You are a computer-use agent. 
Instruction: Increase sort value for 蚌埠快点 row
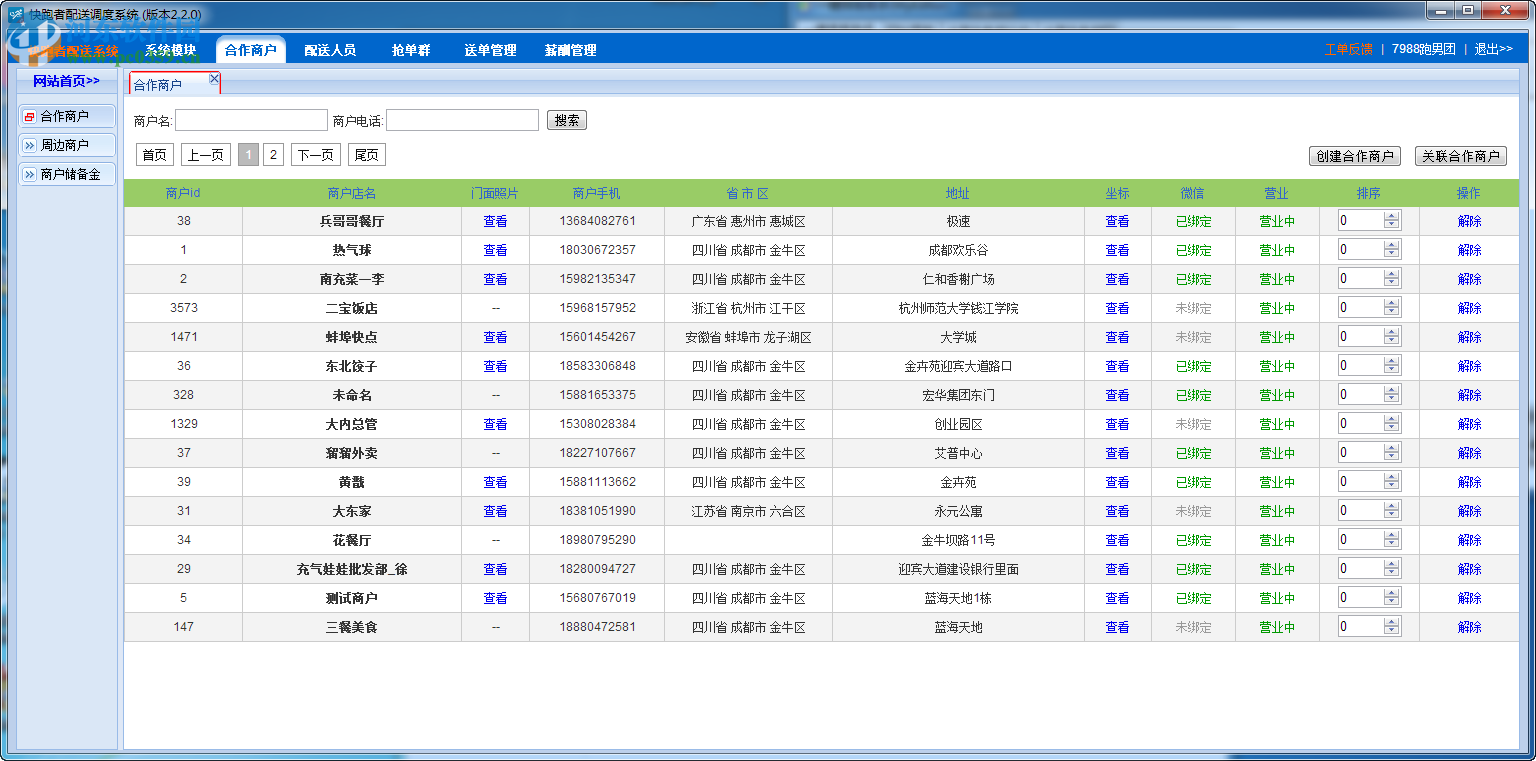tap(1392, 332)
